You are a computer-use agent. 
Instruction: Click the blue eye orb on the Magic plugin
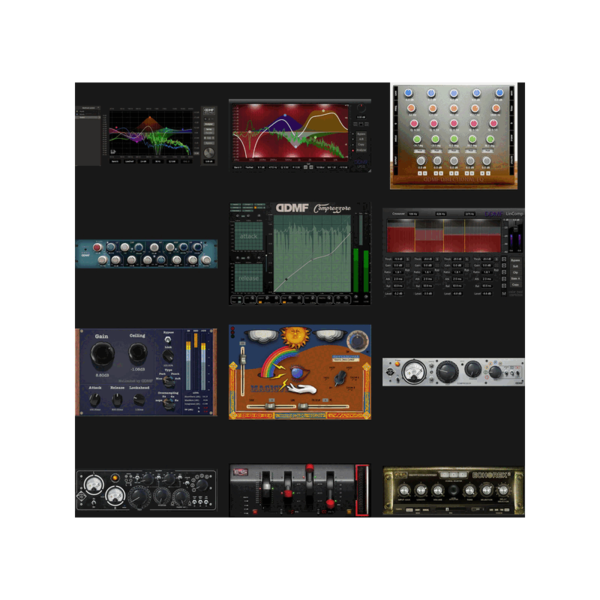pyautogui.click(x=297, y=372)
